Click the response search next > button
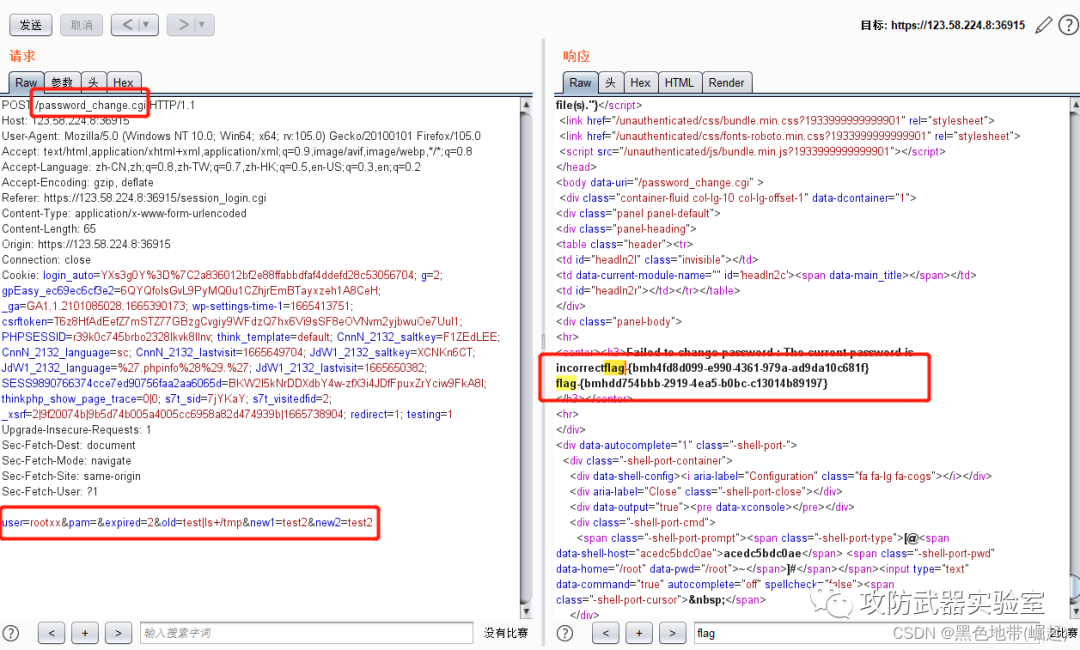This screenshot has width=1080, height=650. tap(672, 633)
